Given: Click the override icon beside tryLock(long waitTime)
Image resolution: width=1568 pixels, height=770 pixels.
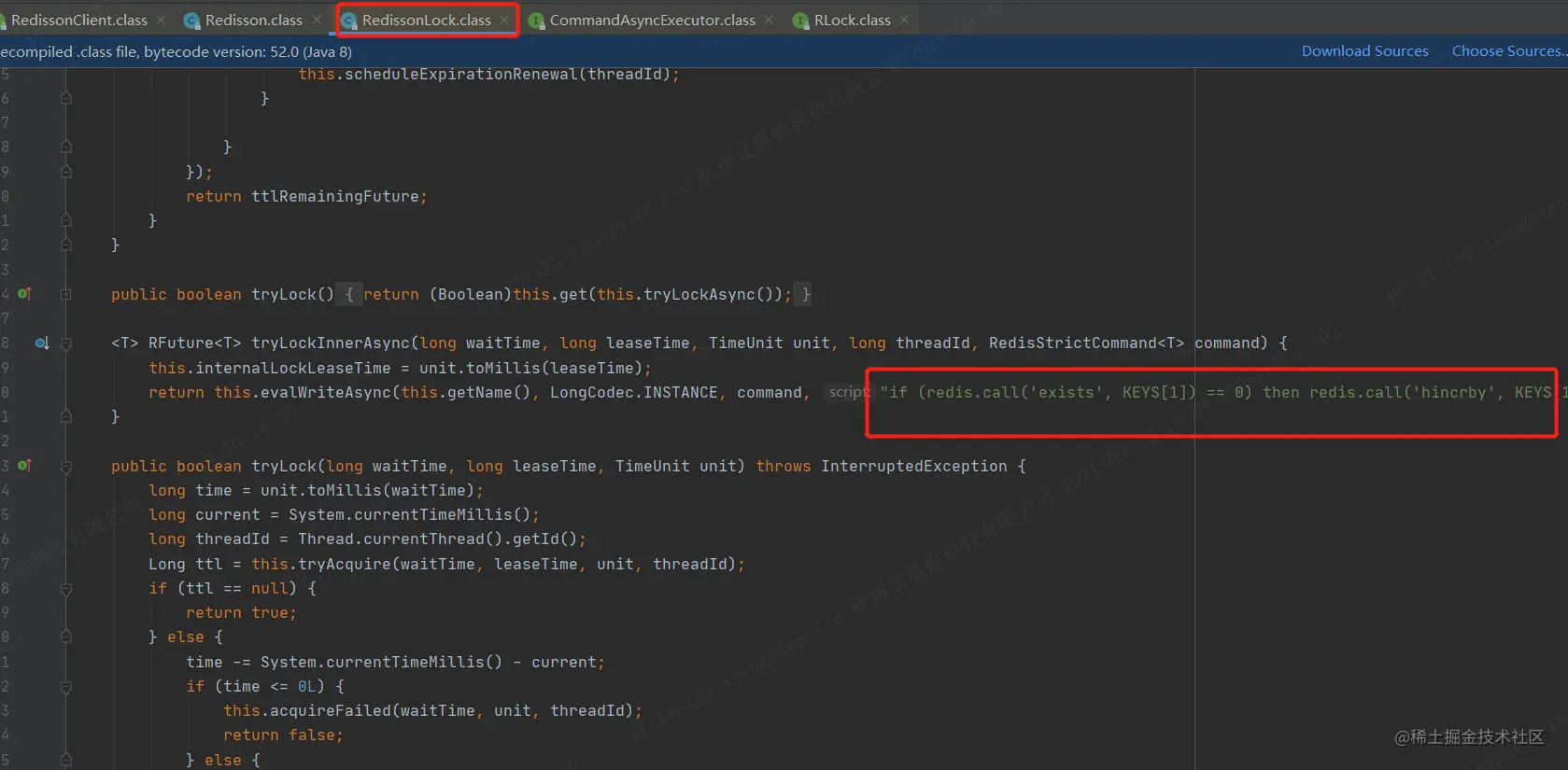Looking at the screenshot, I should point(24,465).
